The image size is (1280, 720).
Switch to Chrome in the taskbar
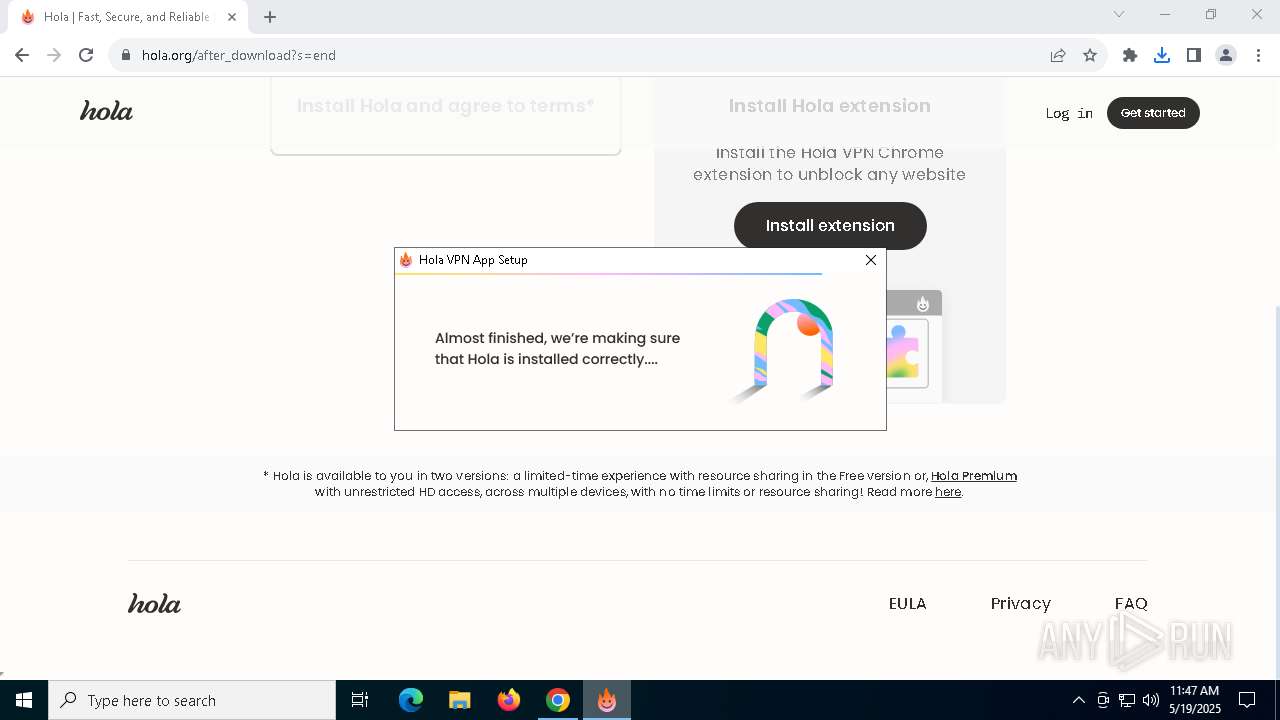coord(558,700)
